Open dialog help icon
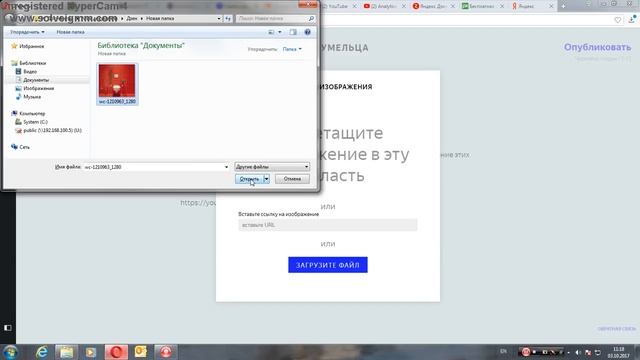Image resolution: width=640 pixels, height=360 pixels. click(x=307, y=32)
